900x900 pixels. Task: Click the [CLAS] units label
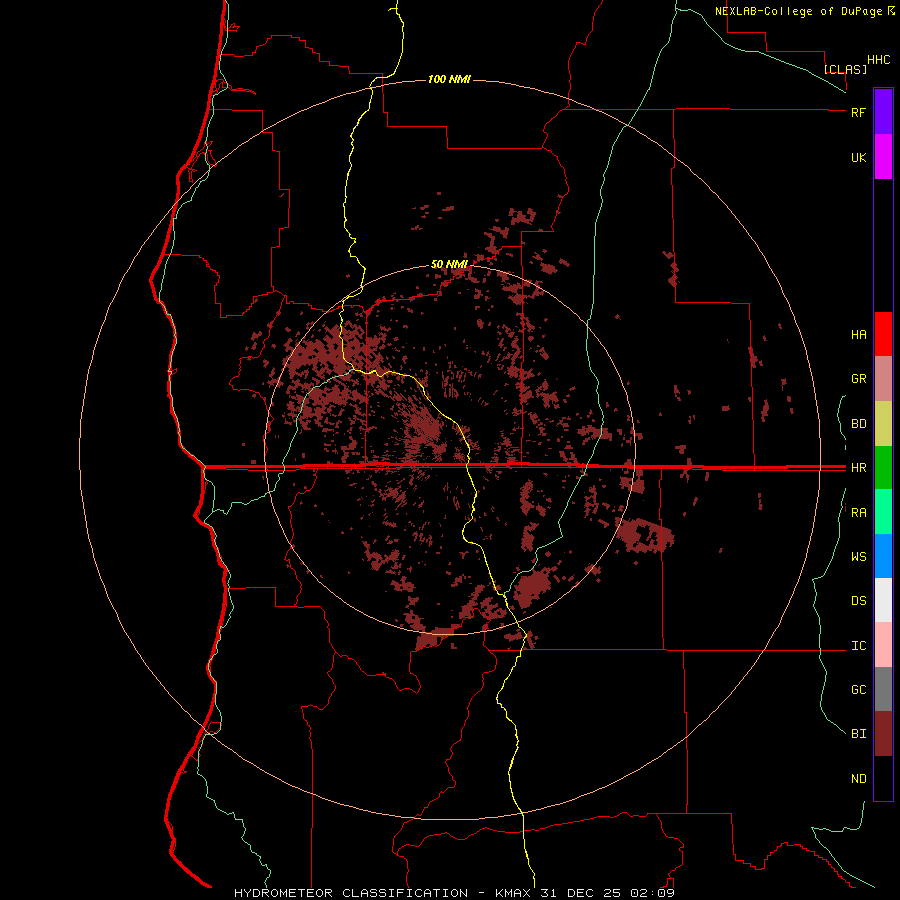point(845,69)
